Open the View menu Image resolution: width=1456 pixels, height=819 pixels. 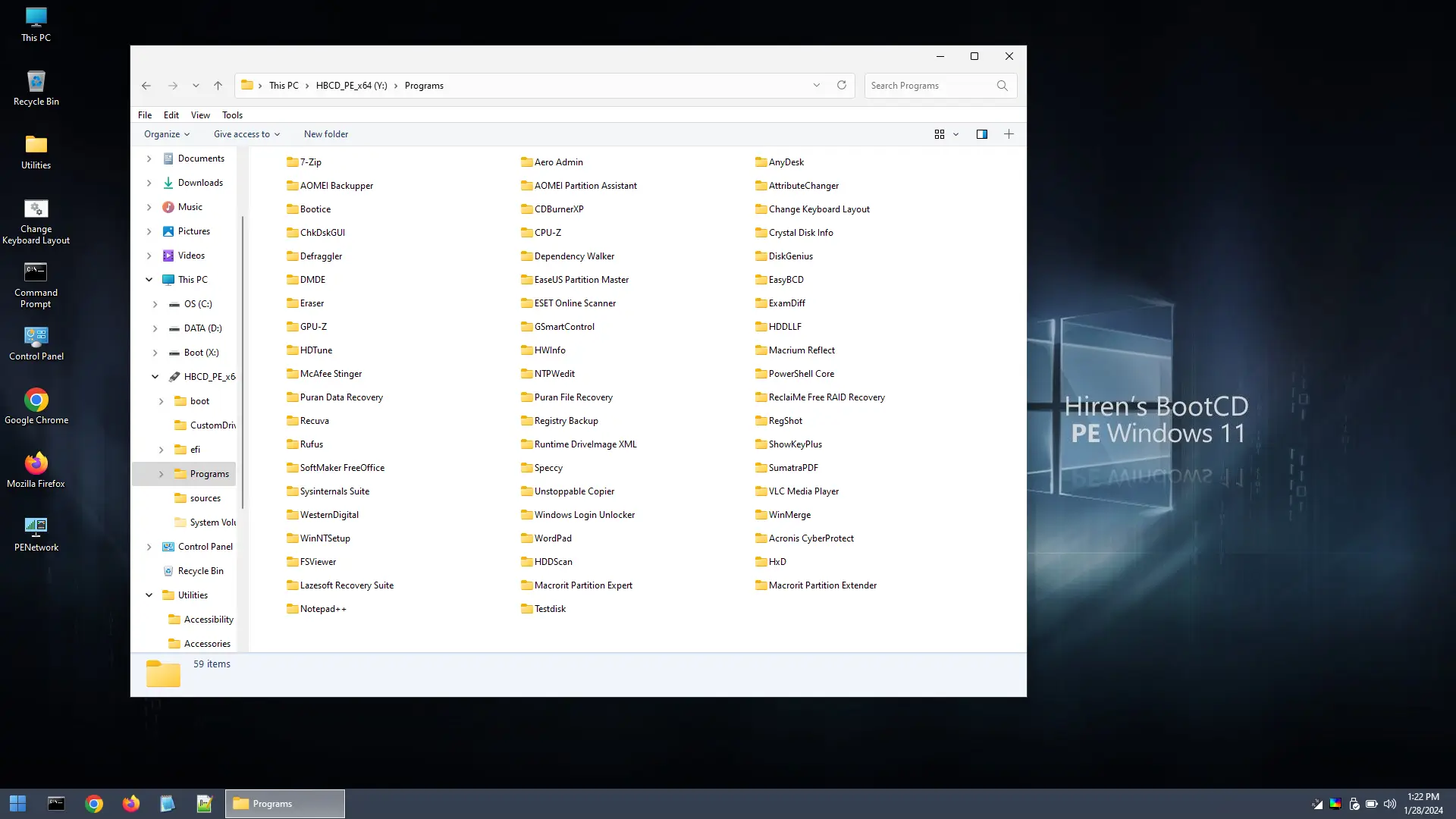200,115
